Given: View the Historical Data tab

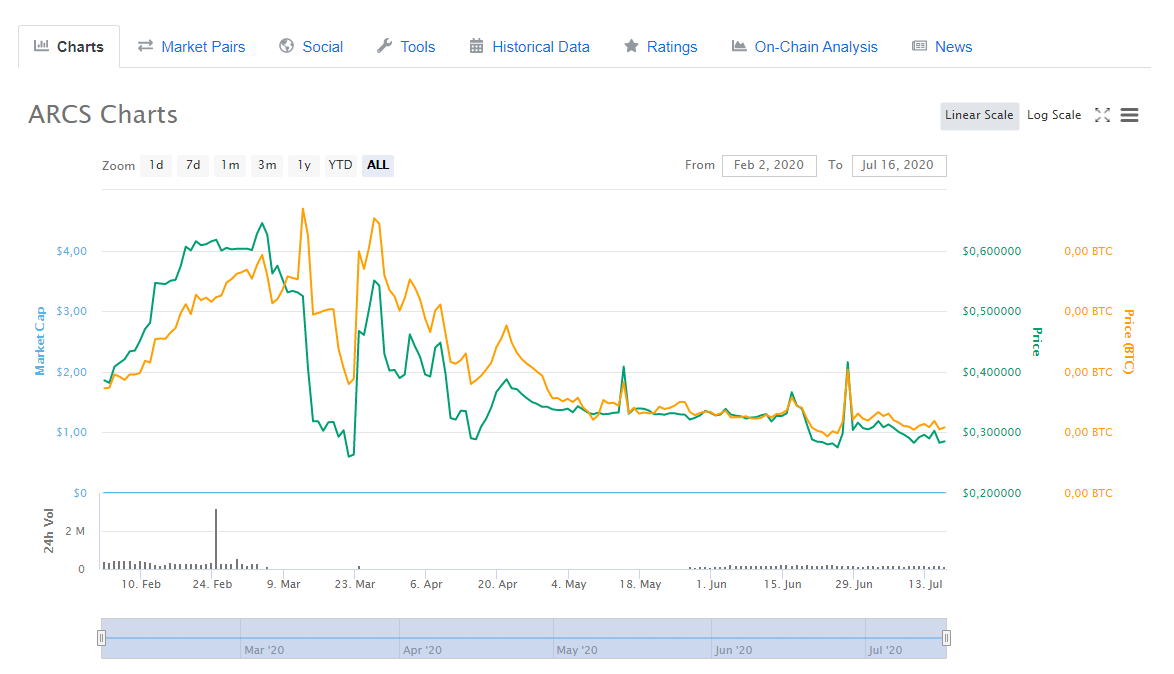Looking at the screenshot, I should [x=529, y=46].
